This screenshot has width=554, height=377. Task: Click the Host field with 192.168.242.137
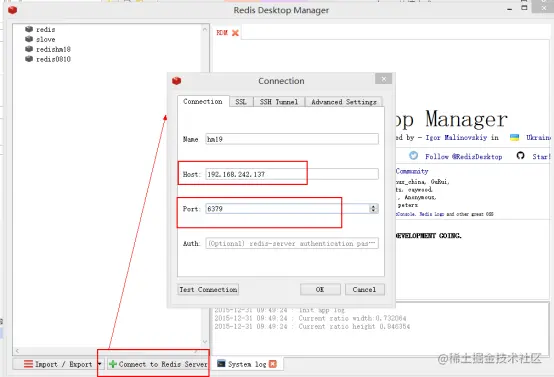tap(292, 174)
